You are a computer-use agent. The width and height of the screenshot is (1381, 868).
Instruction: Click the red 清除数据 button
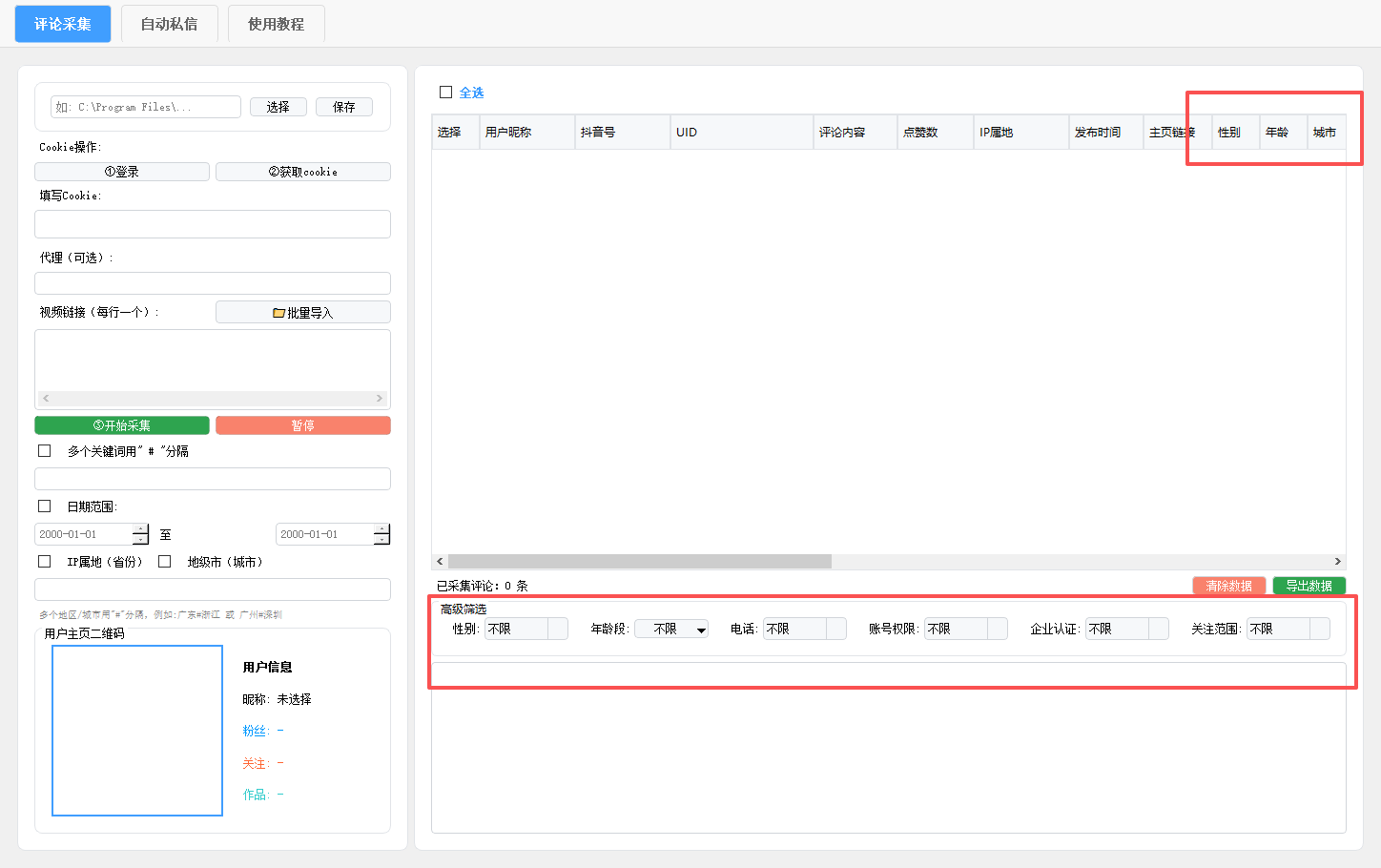coord(1228,586)
